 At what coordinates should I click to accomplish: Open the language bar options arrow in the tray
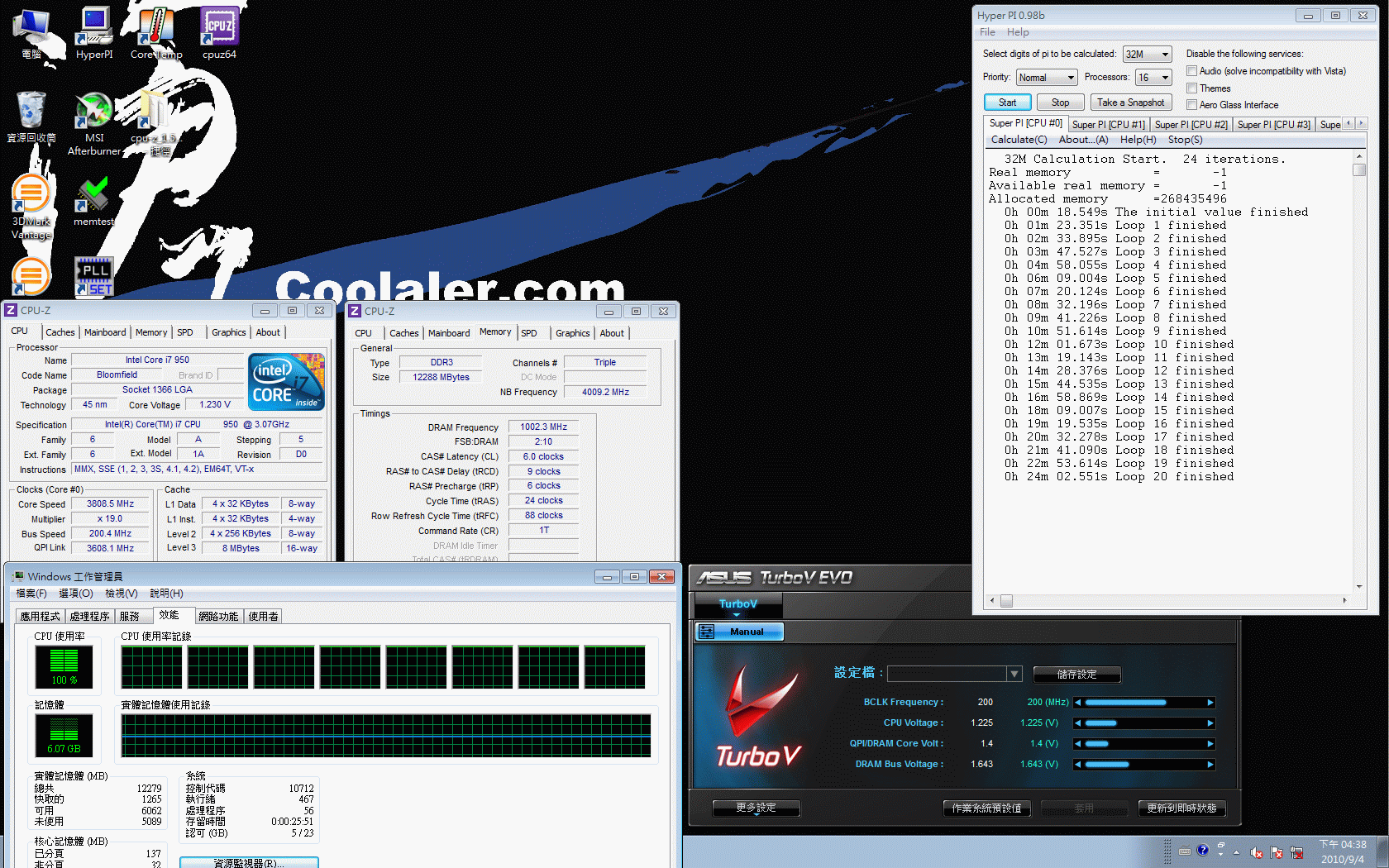(x=1221, y=855)
